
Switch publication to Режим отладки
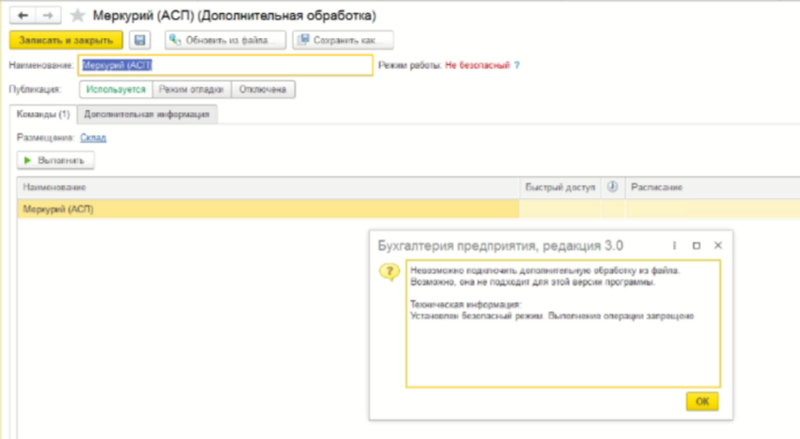pyautogui.click(x=193, y=90)
